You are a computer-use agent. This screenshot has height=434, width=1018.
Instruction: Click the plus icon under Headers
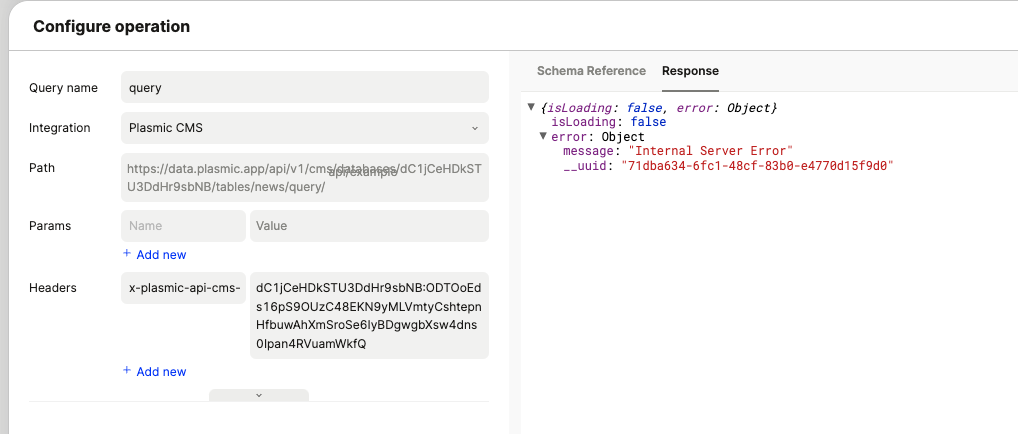point(127,371)
